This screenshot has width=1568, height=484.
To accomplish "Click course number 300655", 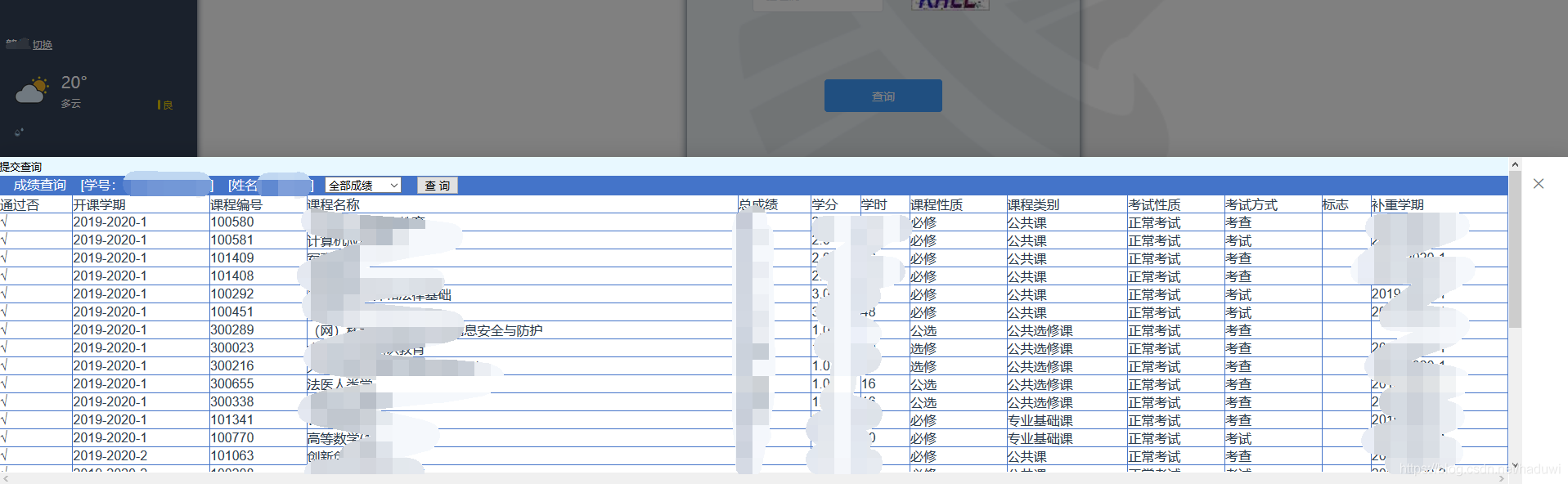I will (232, 384).
